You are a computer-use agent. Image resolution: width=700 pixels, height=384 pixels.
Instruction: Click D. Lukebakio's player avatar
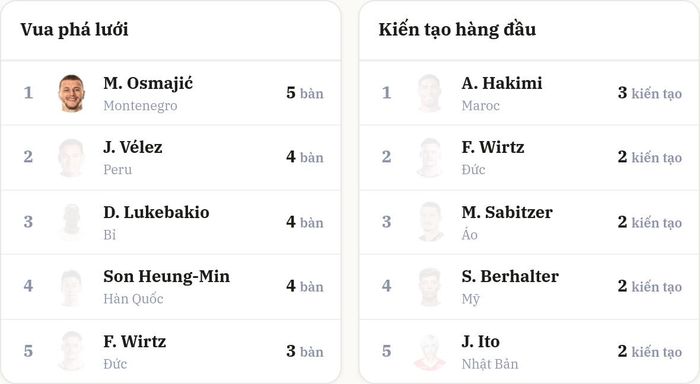(x=71, y=222)
